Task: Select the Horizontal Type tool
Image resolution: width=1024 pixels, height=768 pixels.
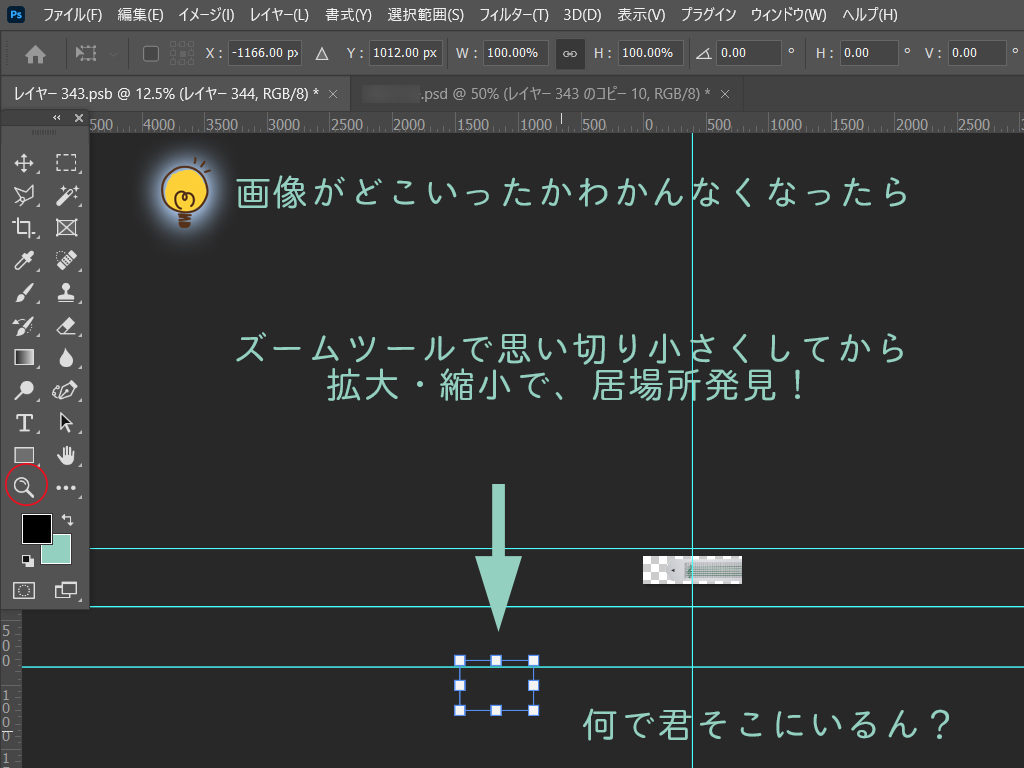Action: (25, 422)
